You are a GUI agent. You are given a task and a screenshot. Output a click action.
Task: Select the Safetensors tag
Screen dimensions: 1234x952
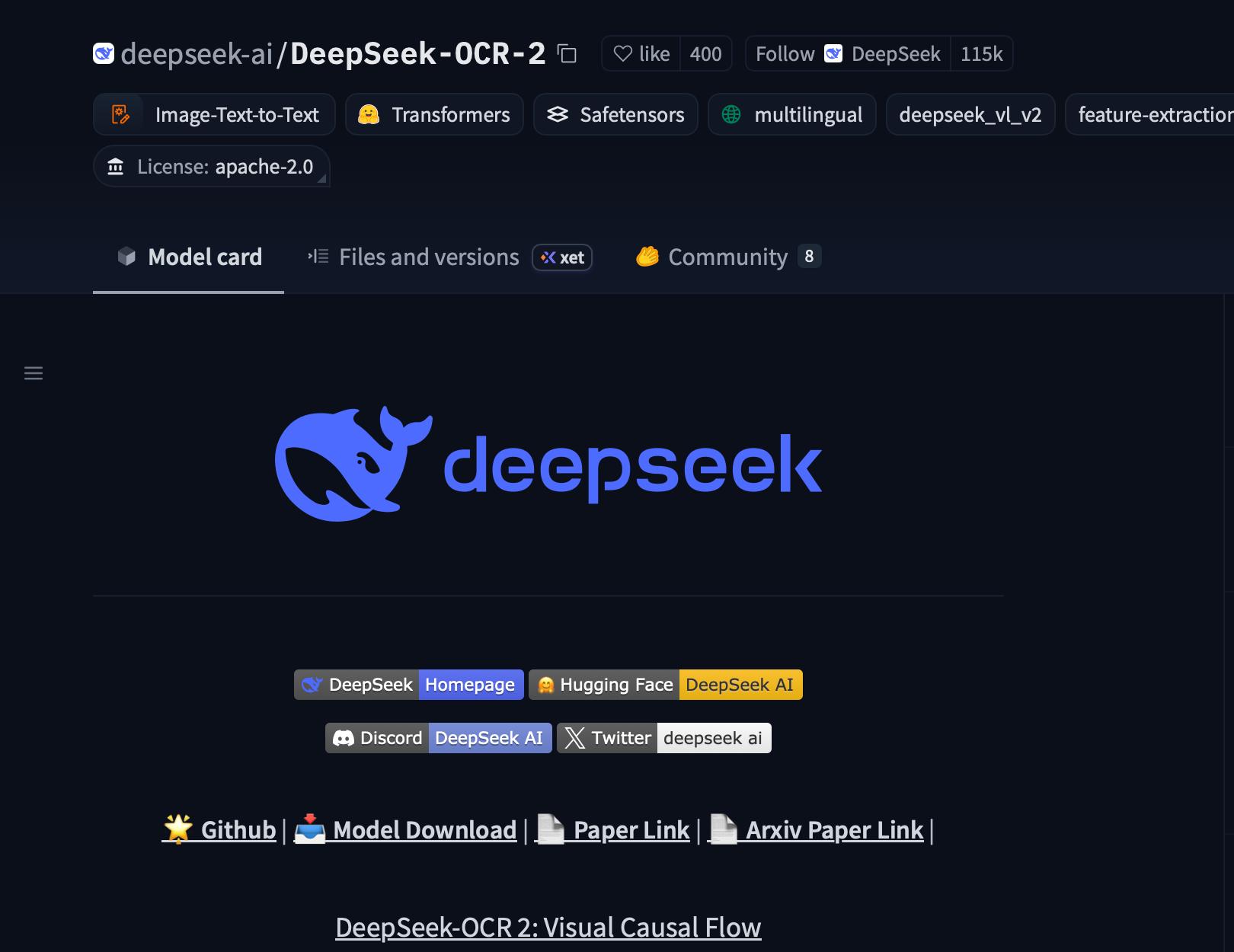[615, 114]
